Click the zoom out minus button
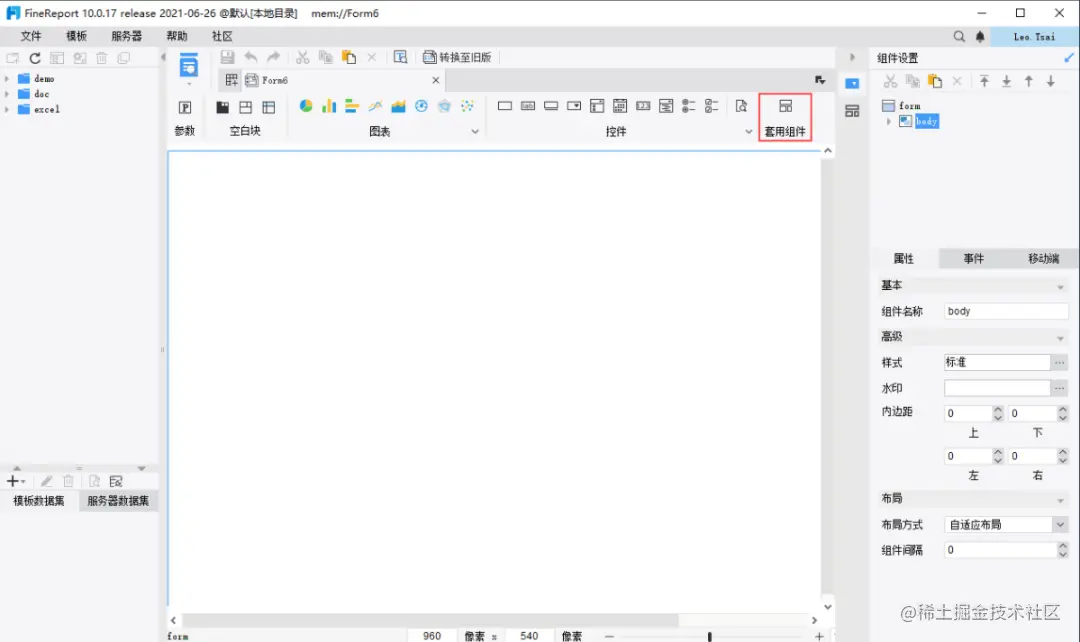The width and height of the screenshot is (1080, 642). click(609, 636)
